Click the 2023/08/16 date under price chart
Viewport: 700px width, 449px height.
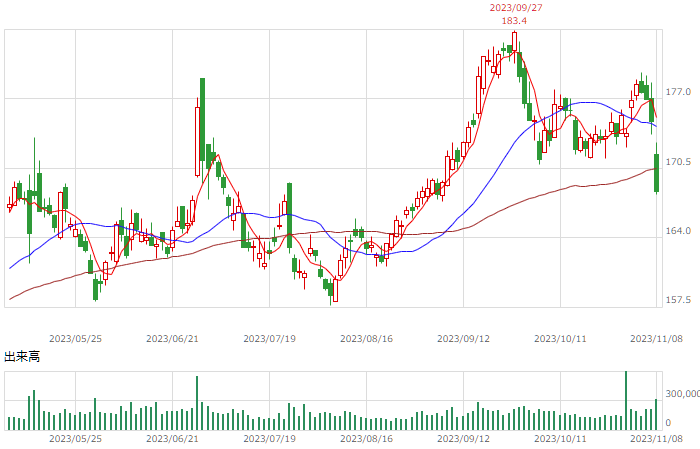367,339
